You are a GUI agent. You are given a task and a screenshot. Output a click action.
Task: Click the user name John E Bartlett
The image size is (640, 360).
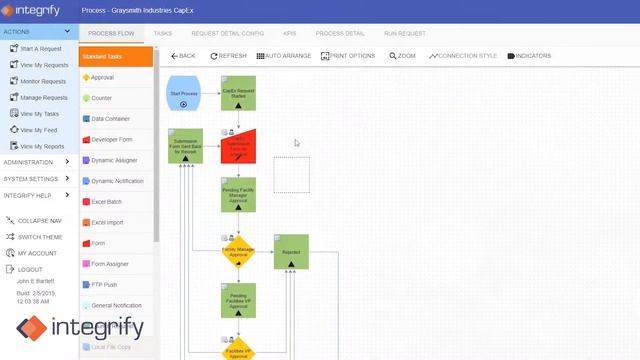click(x=36, y=281)
